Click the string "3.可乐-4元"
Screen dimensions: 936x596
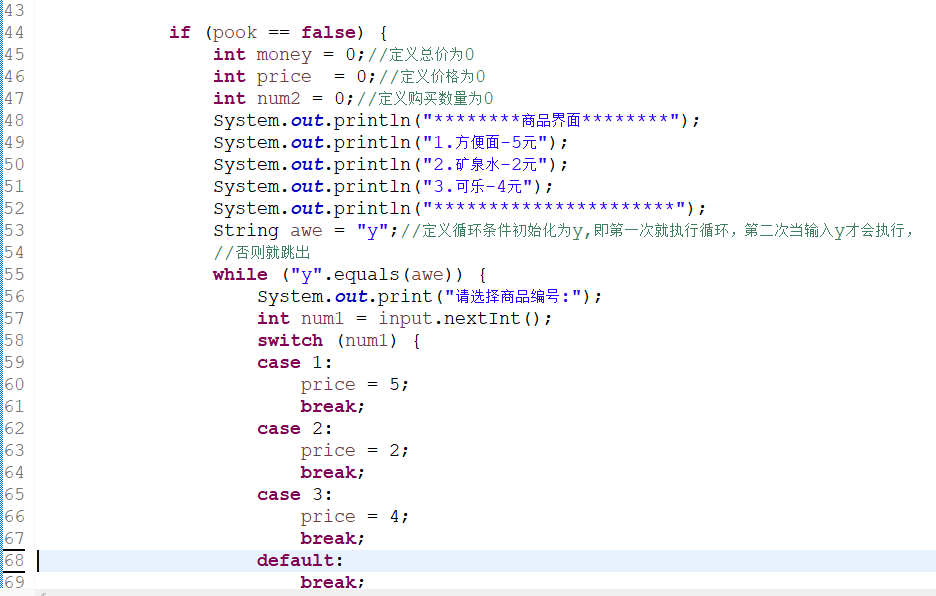[478, 187]
